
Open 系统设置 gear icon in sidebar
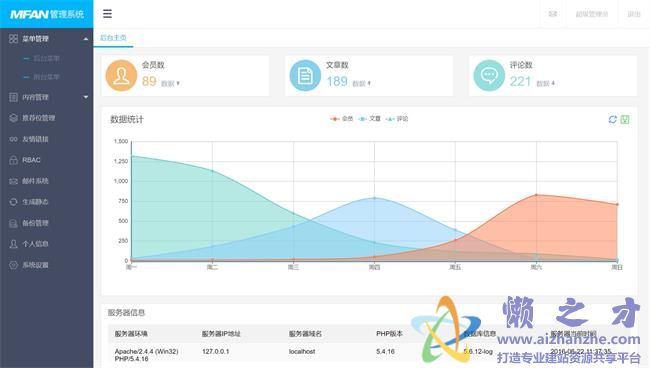(x=13, y=265)
